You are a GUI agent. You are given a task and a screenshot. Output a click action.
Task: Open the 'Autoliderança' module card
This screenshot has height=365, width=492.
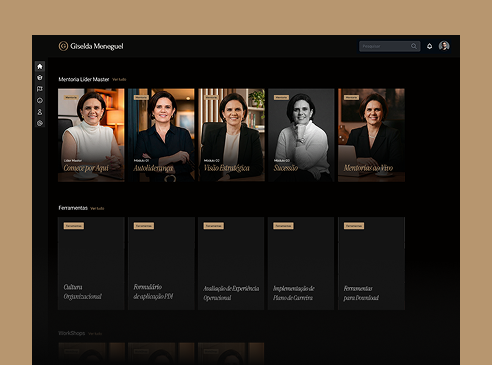(x=161, y=135)
